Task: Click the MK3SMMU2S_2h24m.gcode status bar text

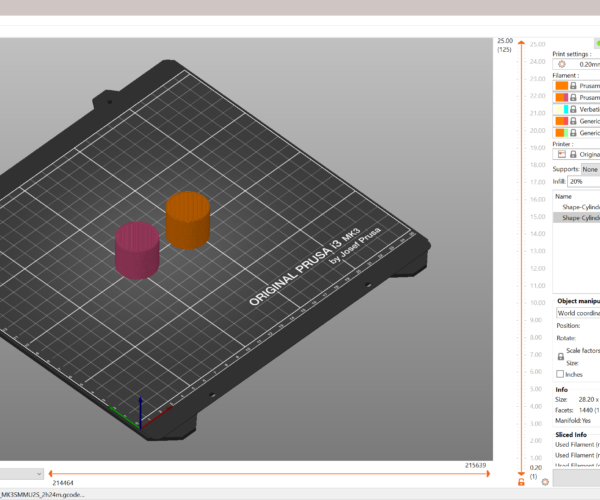Action: click(x=42, y=494)
